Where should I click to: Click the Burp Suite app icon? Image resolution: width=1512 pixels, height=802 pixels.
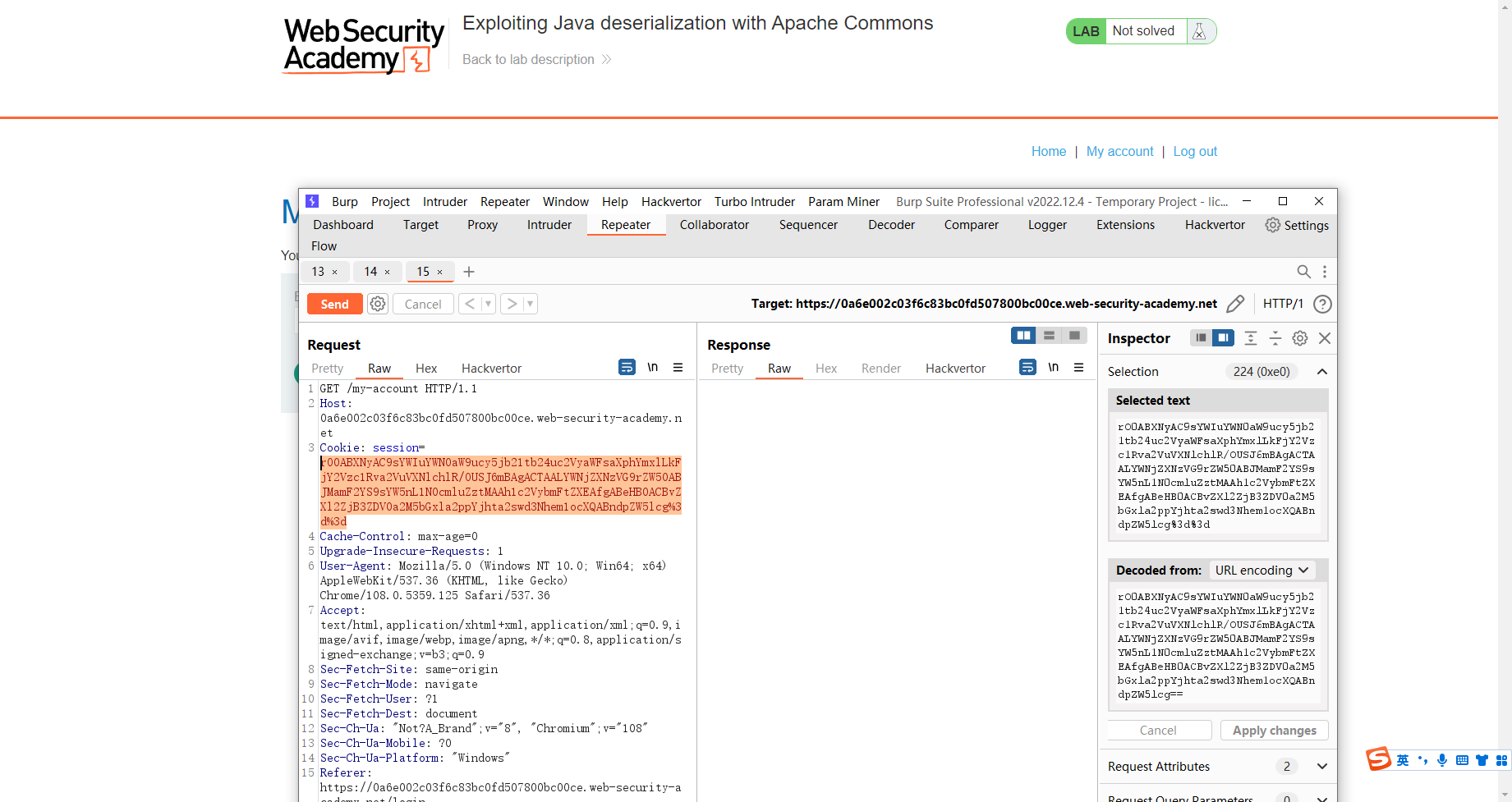click(x=312, y=201)
